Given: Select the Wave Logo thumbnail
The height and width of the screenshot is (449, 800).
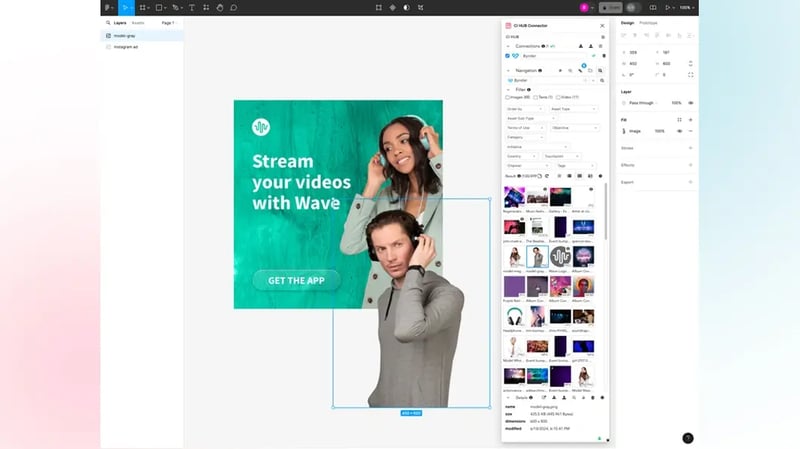Looking at the screenshot, I should pyautogui.click(x=560, y=256).
